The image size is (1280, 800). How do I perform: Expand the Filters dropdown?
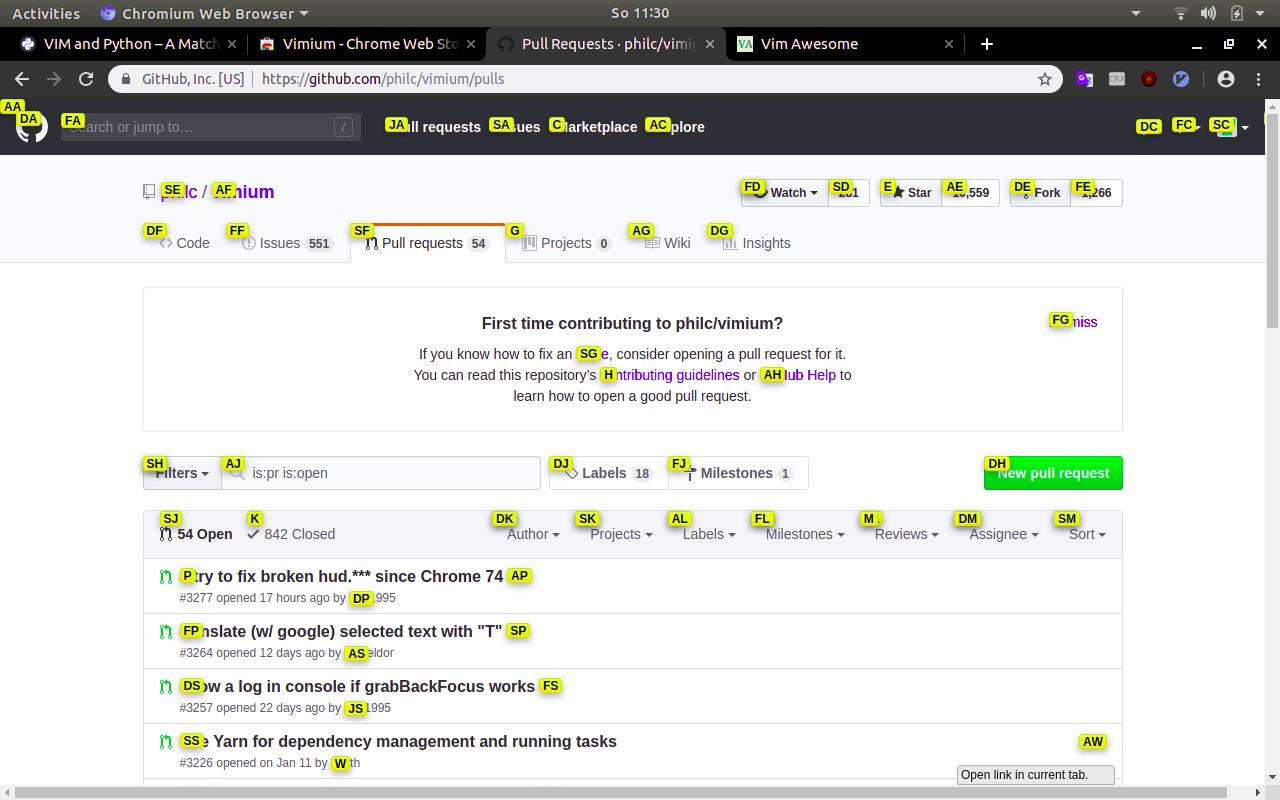click(181, 472)
